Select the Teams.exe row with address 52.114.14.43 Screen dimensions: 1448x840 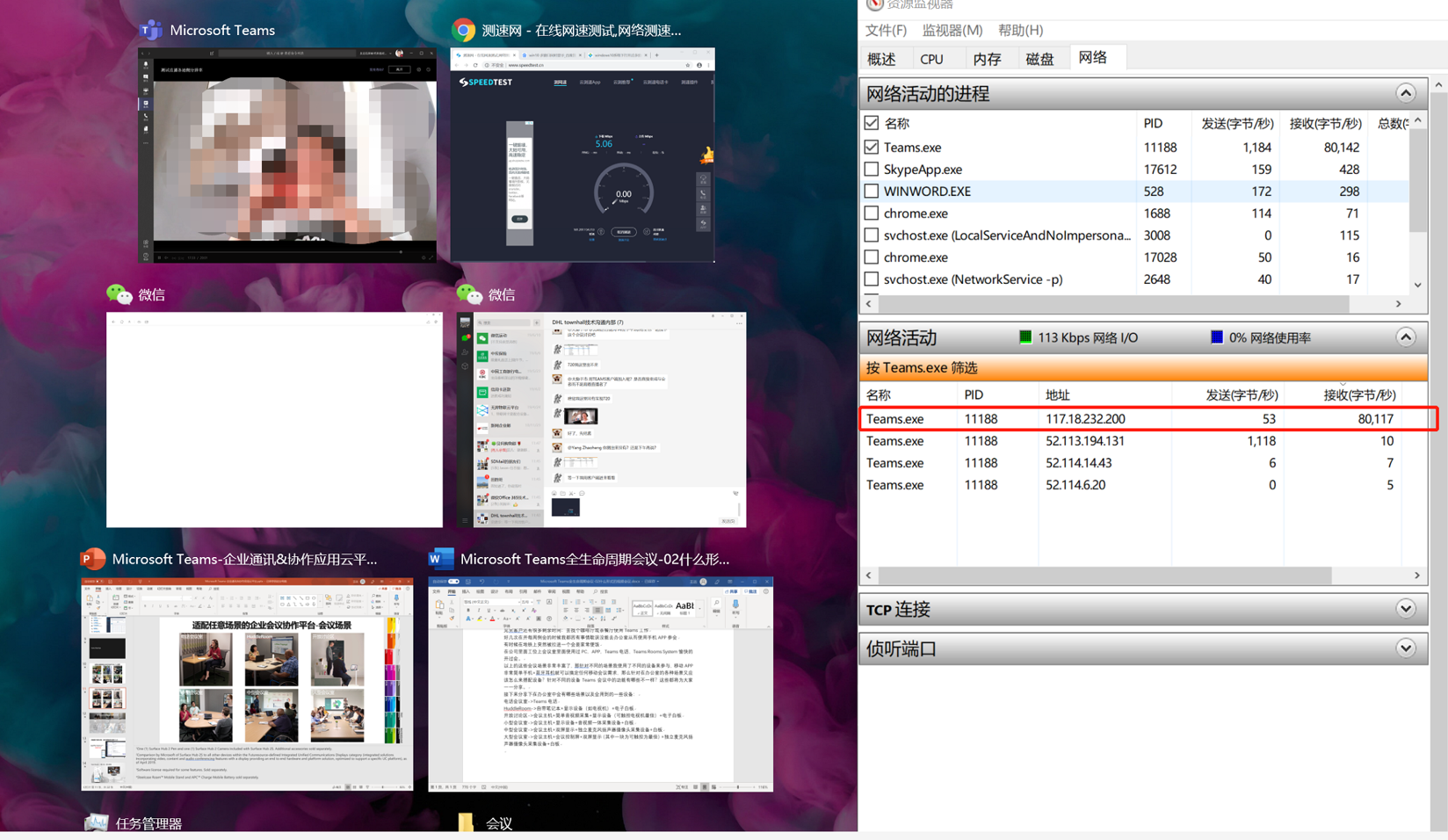pyautogui.click(x=1146, y=463)
